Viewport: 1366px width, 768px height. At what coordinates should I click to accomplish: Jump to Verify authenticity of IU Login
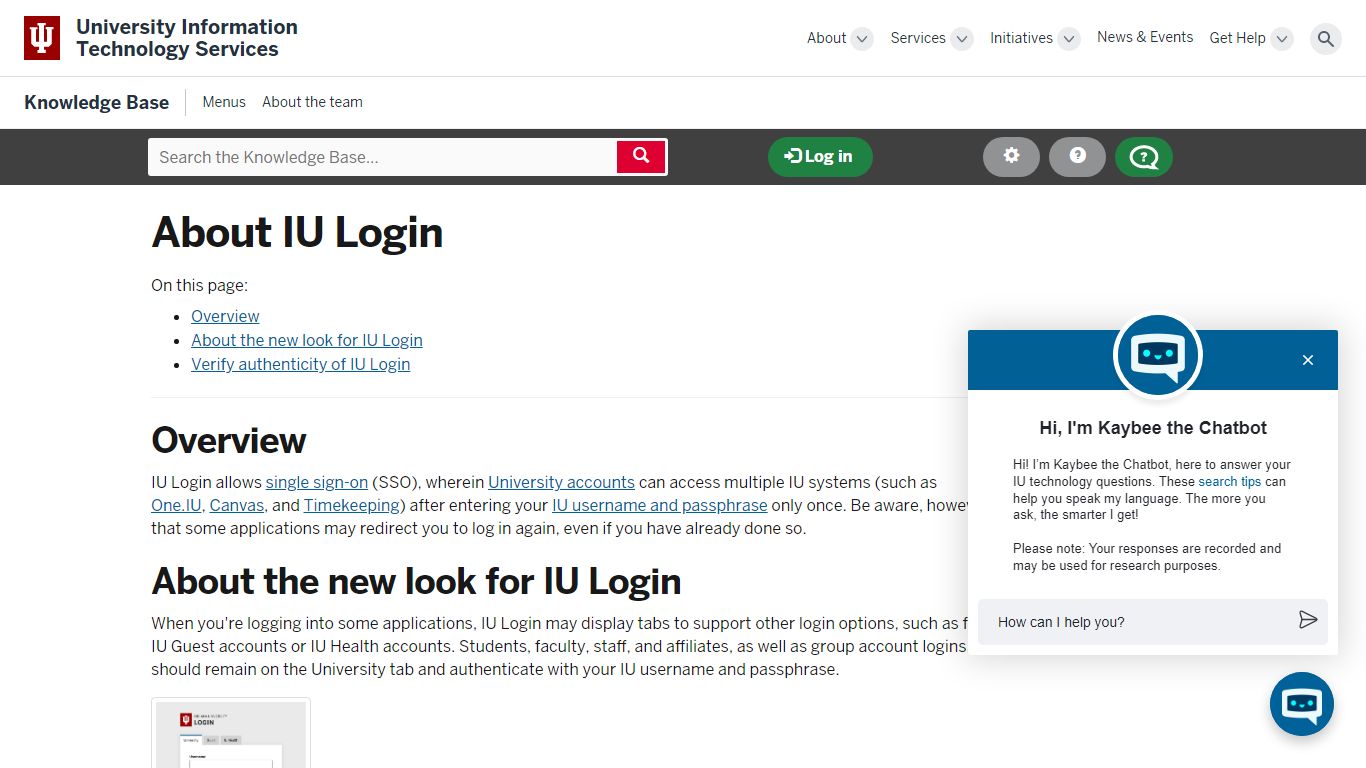[x=301, y=364]
